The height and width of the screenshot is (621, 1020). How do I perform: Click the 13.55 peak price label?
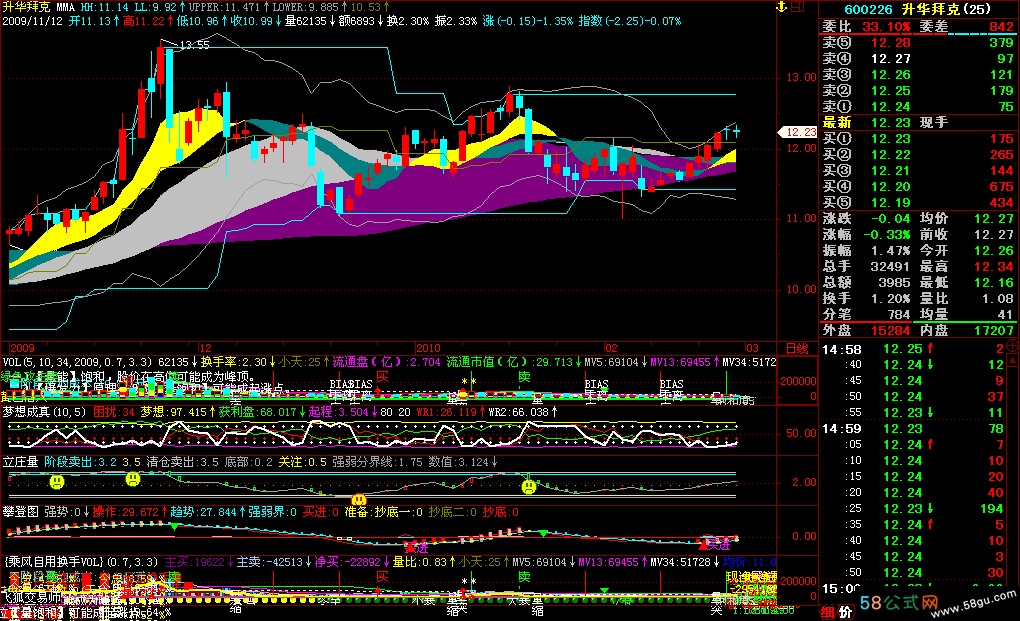(195, 45)
